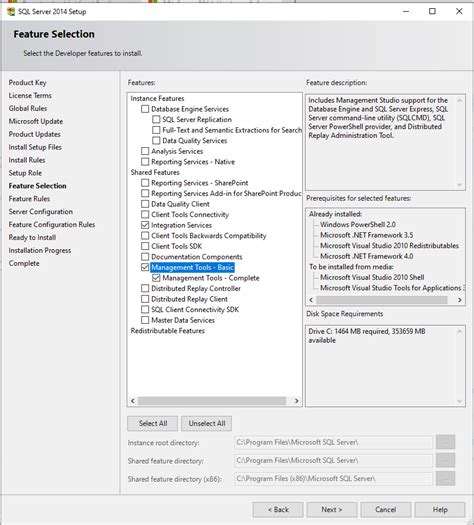Open setup Help
Screen dimensions: 474x525
440,510
